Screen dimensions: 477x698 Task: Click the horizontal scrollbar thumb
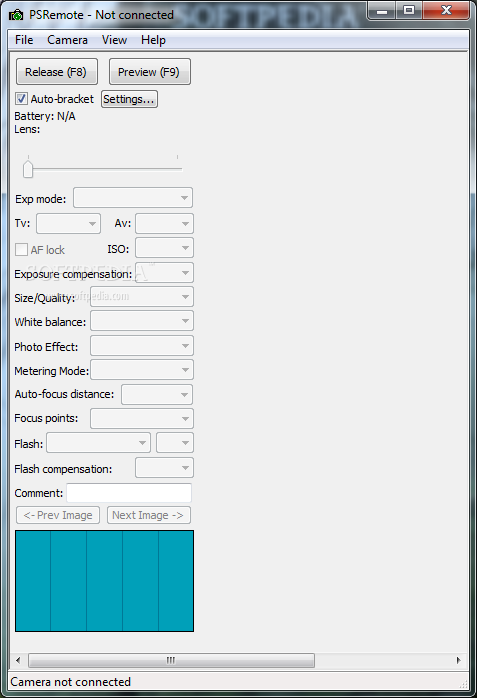pyautogui.click(x=171, y=660)
